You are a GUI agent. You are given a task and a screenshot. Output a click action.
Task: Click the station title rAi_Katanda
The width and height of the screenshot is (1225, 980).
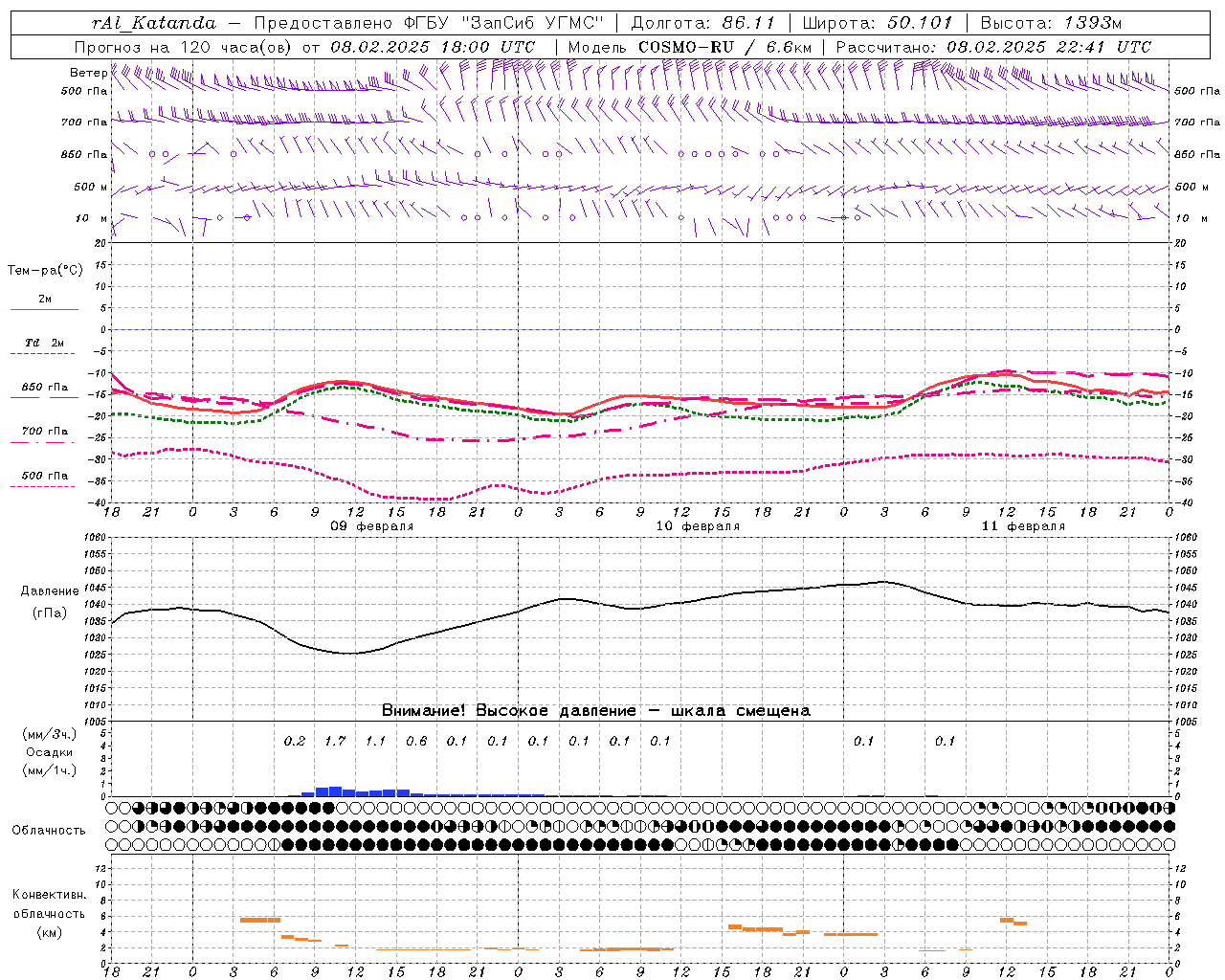[x=154, y=23]
